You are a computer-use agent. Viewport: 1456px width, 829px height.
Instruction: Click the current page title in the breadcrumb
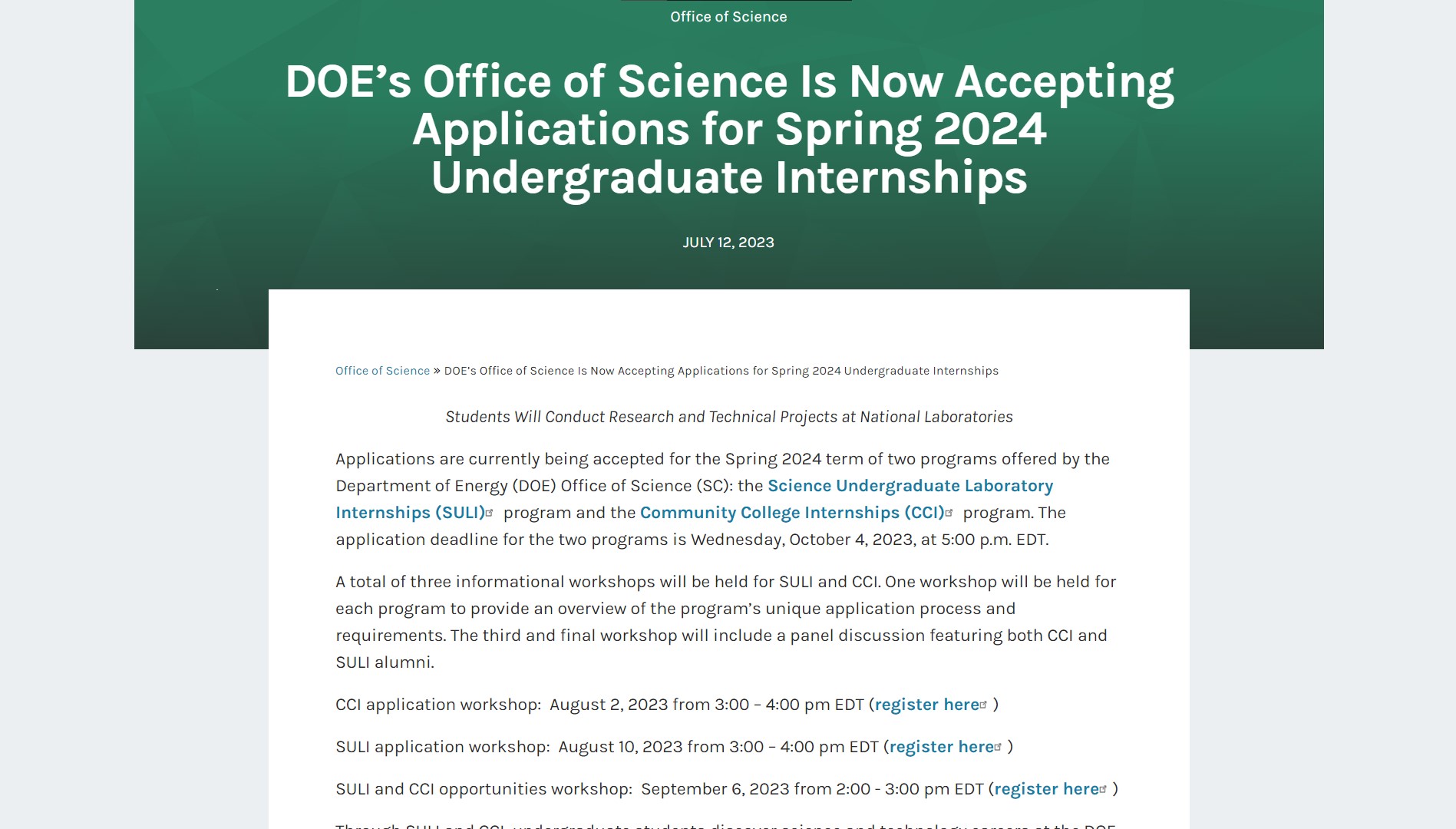(721, 371)
